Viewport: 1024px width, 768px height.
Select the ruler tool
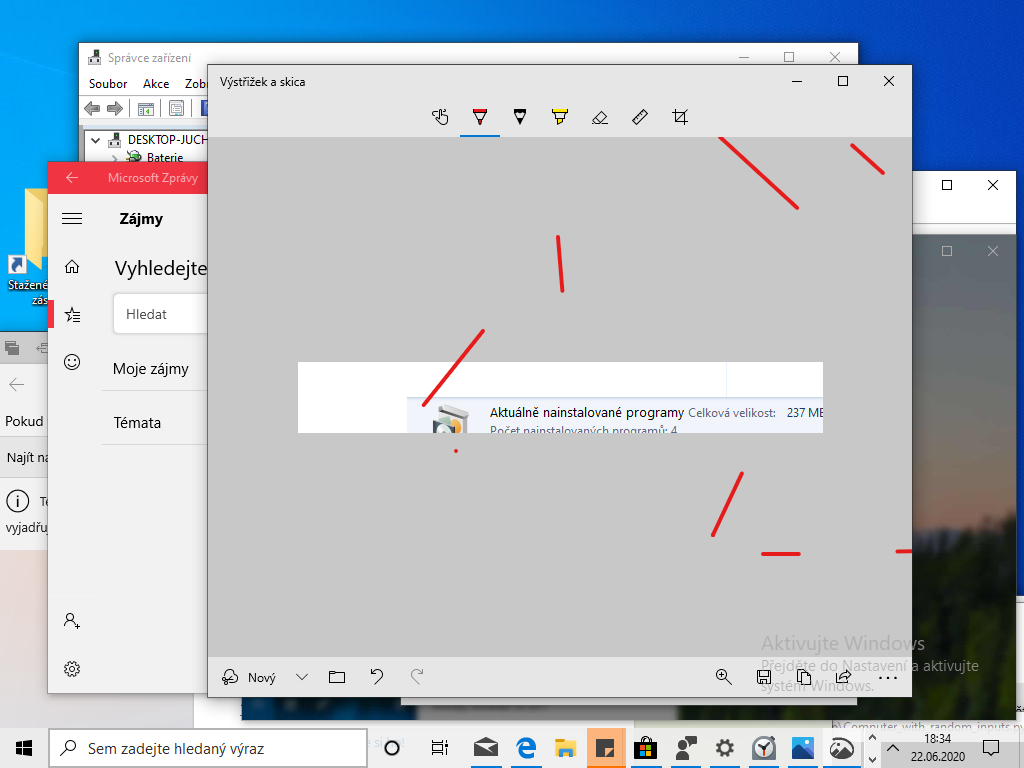click(640, 117)
